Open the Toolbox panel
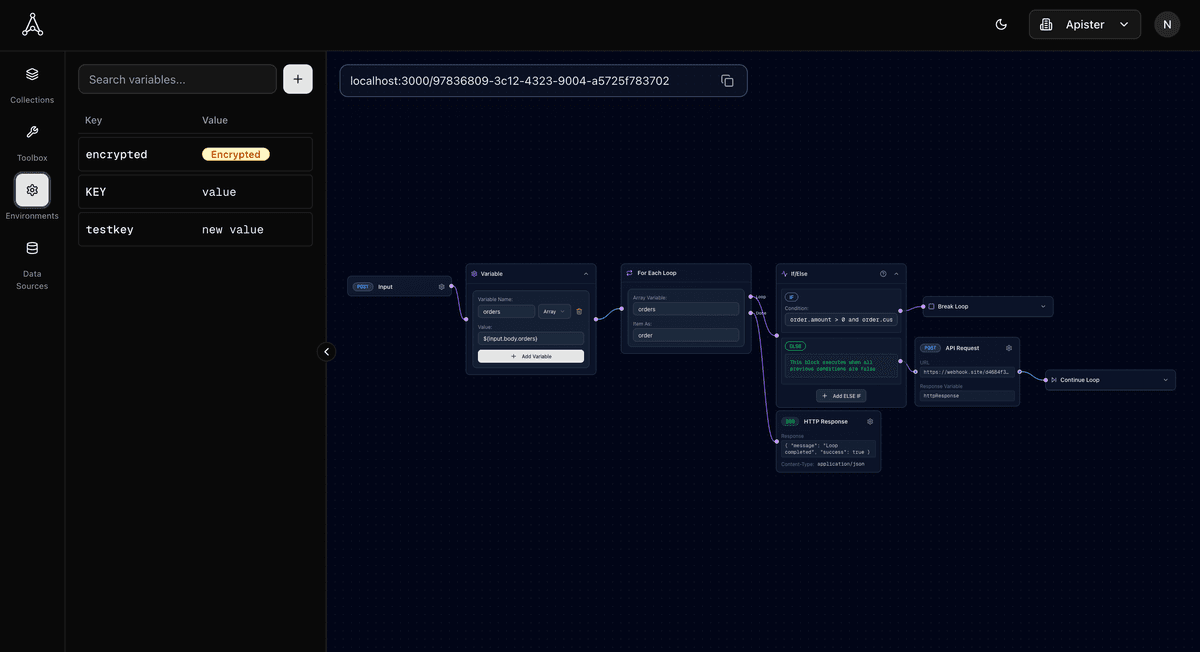The image size is (1200, 652). pos(32,141)
